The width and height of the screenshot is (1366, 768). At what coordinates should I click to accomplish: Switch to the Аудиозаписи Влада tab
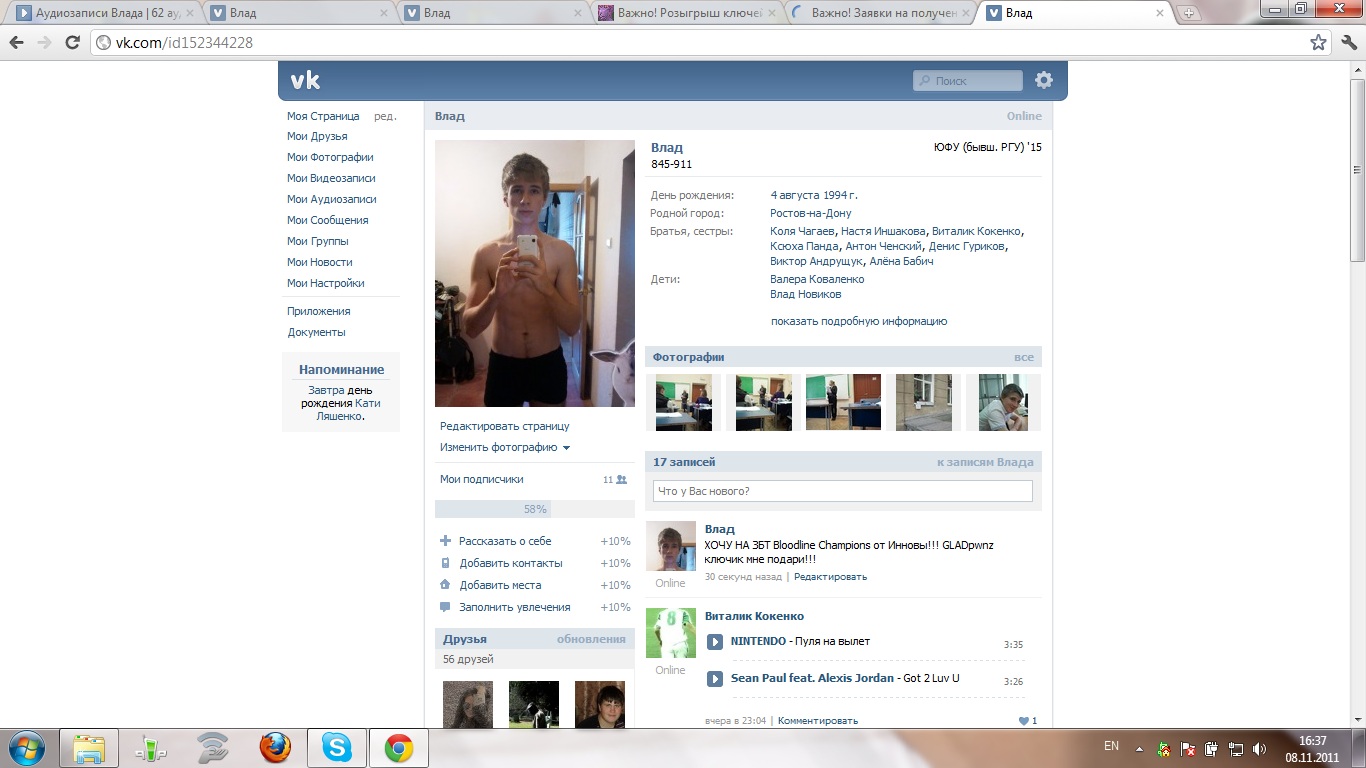[x=100, y=13]
